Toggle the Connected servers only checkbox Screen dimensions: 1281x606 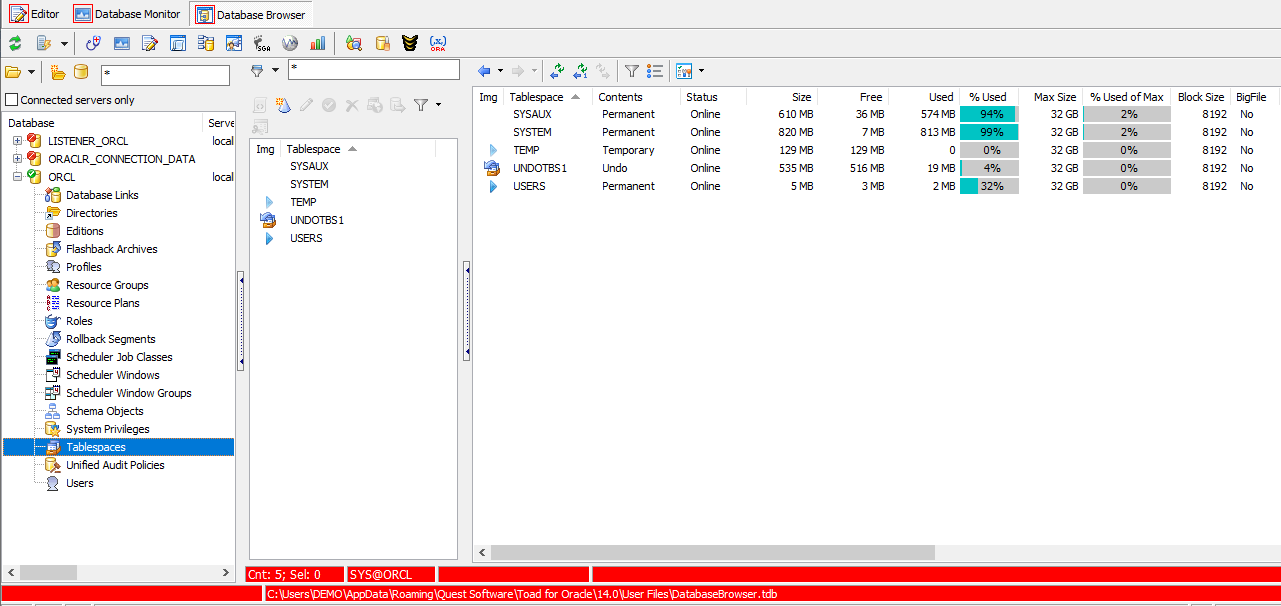tap(12, 100)
